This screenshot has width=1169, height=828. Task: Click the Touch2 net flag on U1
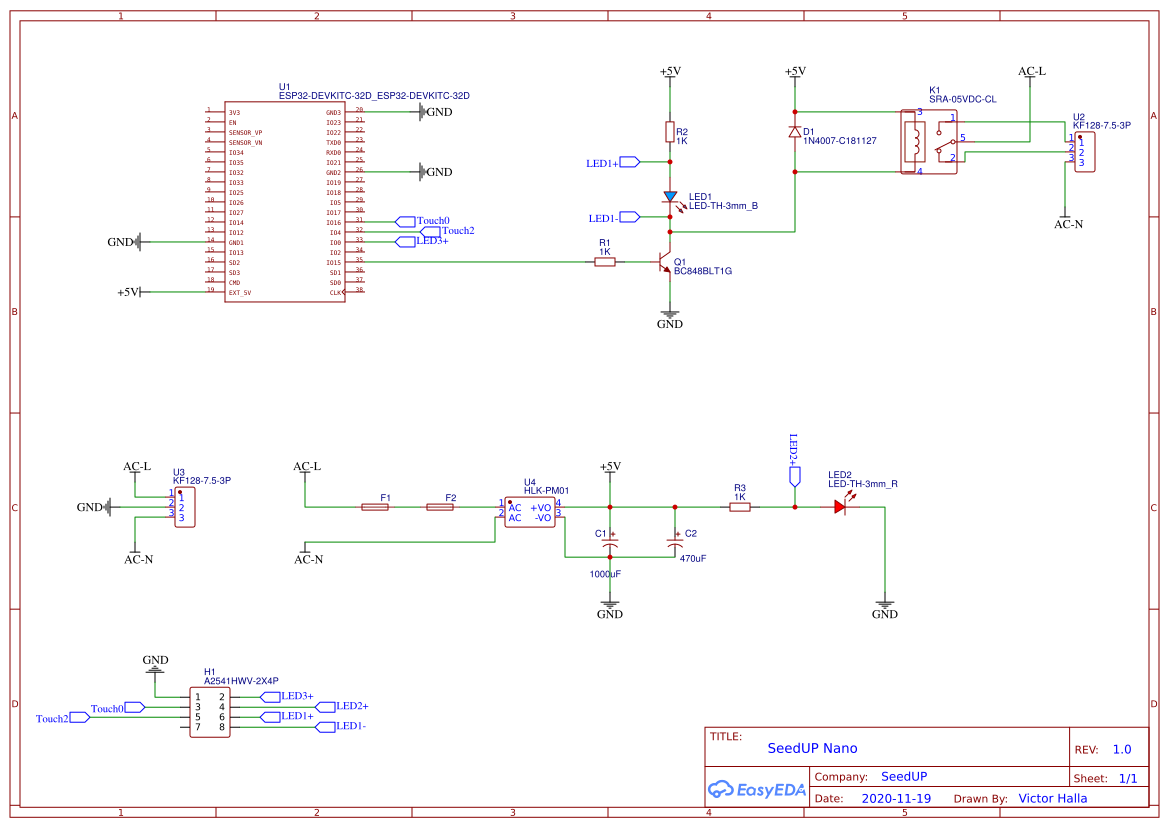430,232
